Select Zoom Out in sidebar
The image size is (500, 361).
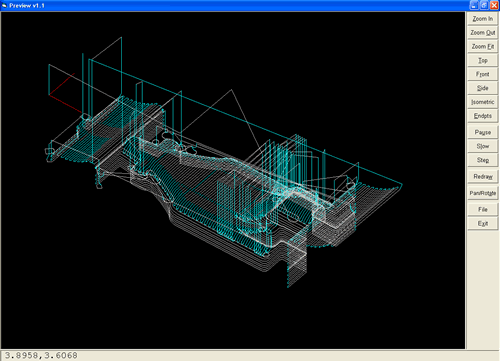click(x=482, y=33)
